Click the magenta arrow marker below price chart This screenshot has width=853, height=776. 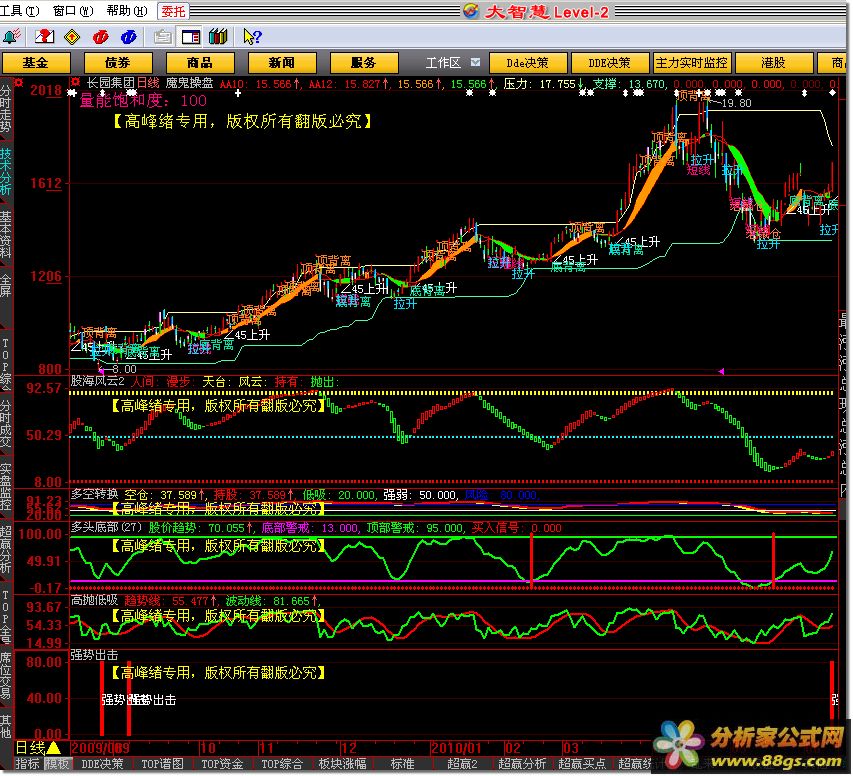coord(721,372)
